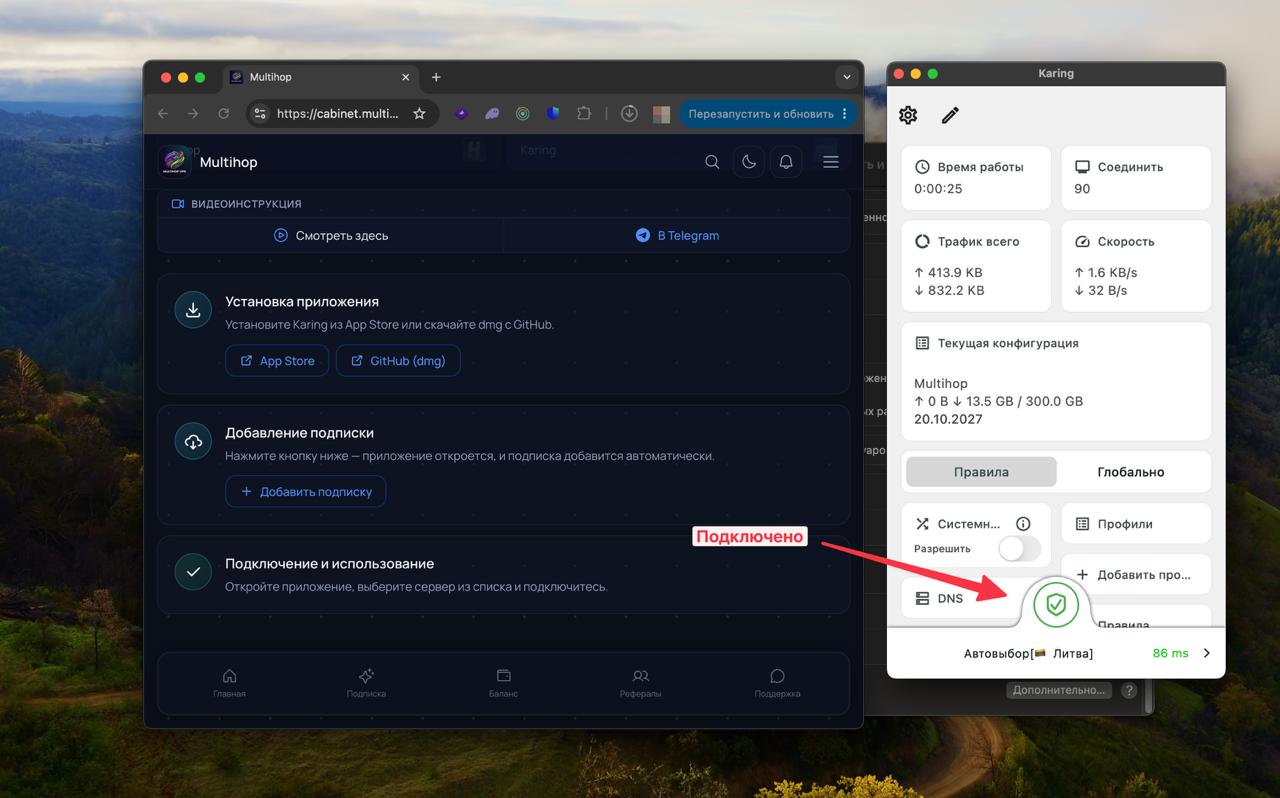Screen dimensions: 1280x798
Task: Go forward in the browser
Action: pos(193,114)
